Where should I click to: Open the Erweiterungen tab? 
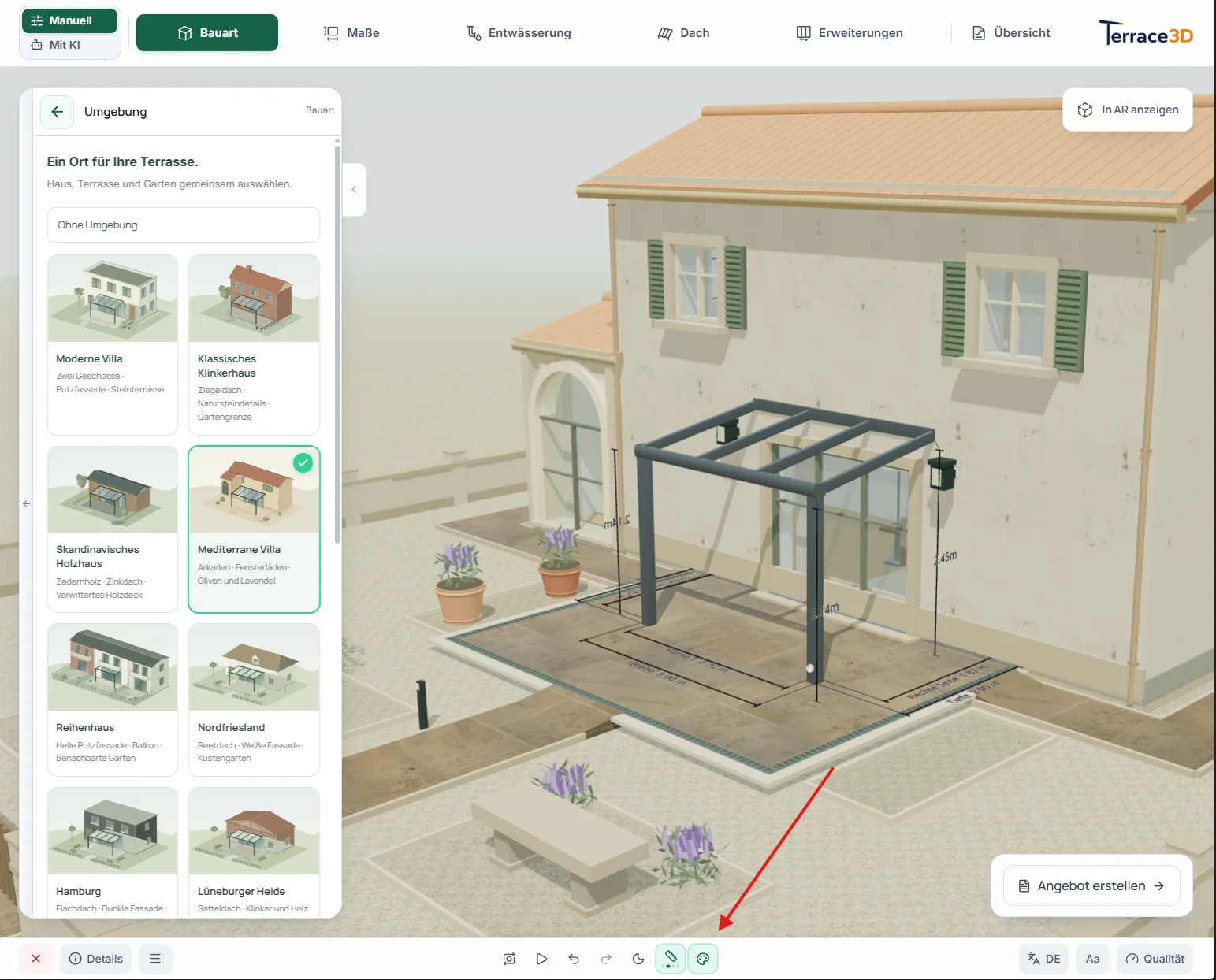tap(850, 32)
